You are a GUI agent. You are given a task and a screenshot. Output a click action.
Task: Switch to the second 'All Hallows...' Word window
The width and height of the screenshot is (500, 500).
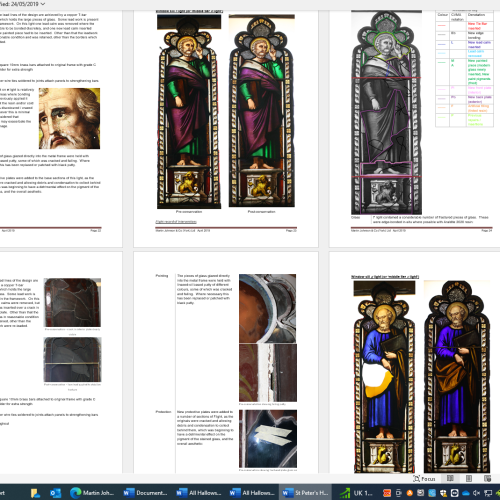pos(252,493)
